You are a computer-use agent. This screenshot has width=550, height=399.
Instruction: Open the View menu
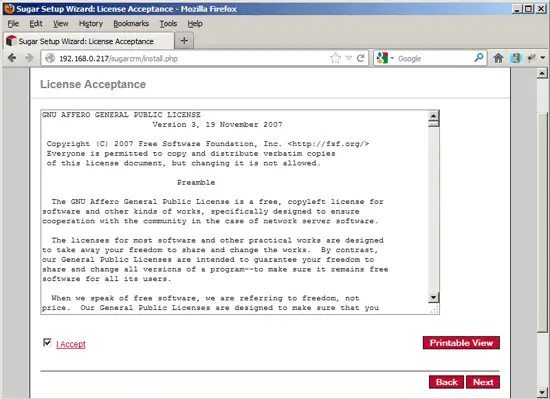tap(61, 23)
